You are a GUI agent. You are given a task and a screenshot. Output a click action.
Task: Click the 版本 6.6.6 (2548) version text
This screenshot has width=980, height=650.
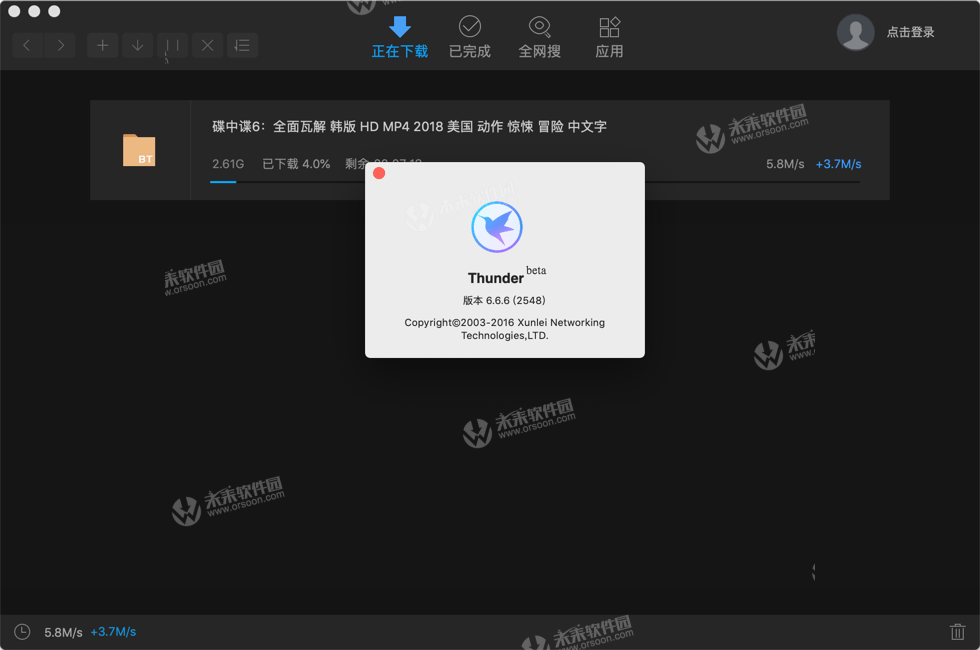[x=504, y=300]
